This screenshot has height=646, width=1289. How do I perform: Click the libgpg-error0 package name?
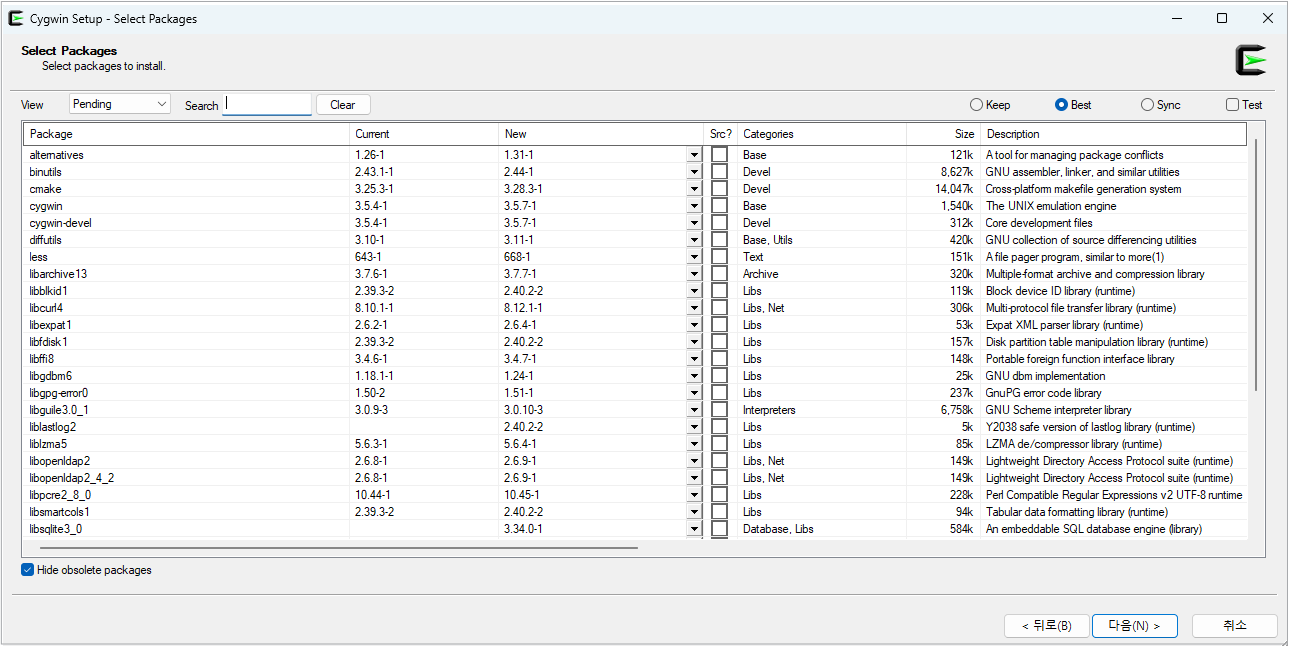pos(59,393)
